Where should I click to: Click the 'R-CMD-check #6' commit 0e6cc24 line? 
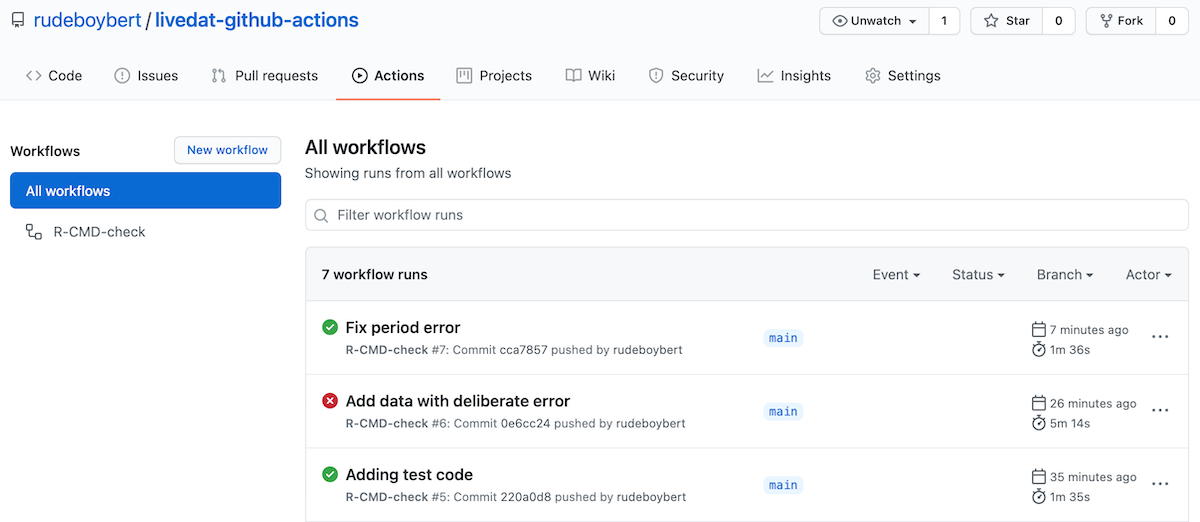[x=515, y=423]
